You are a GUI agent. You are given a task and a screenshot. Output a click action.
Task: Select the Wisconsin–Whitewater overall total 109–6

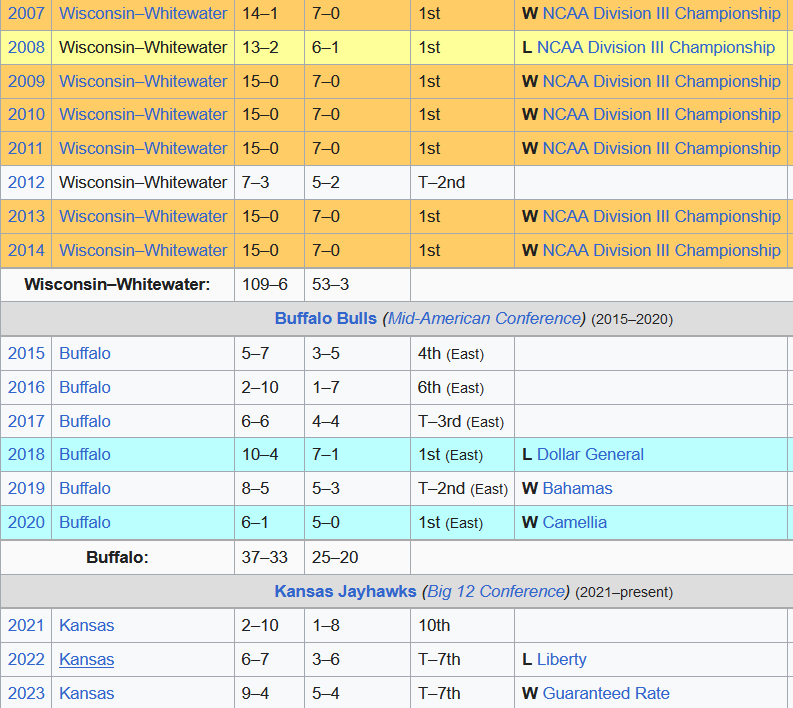pyautogui.click(x=265, y=284)
